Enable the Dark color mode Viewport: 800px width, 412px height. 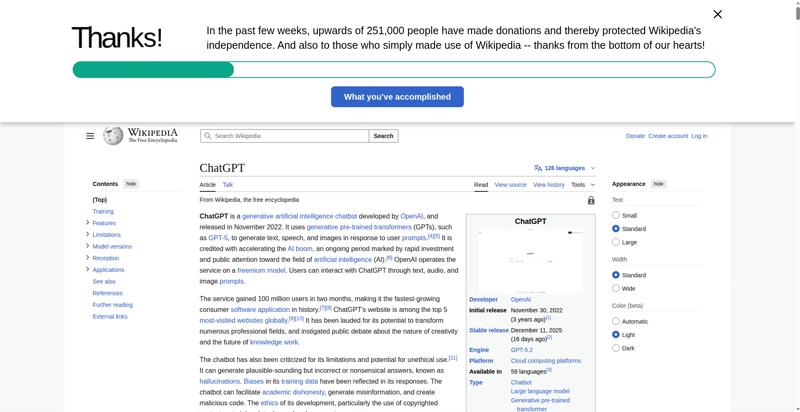coord(616,348)
